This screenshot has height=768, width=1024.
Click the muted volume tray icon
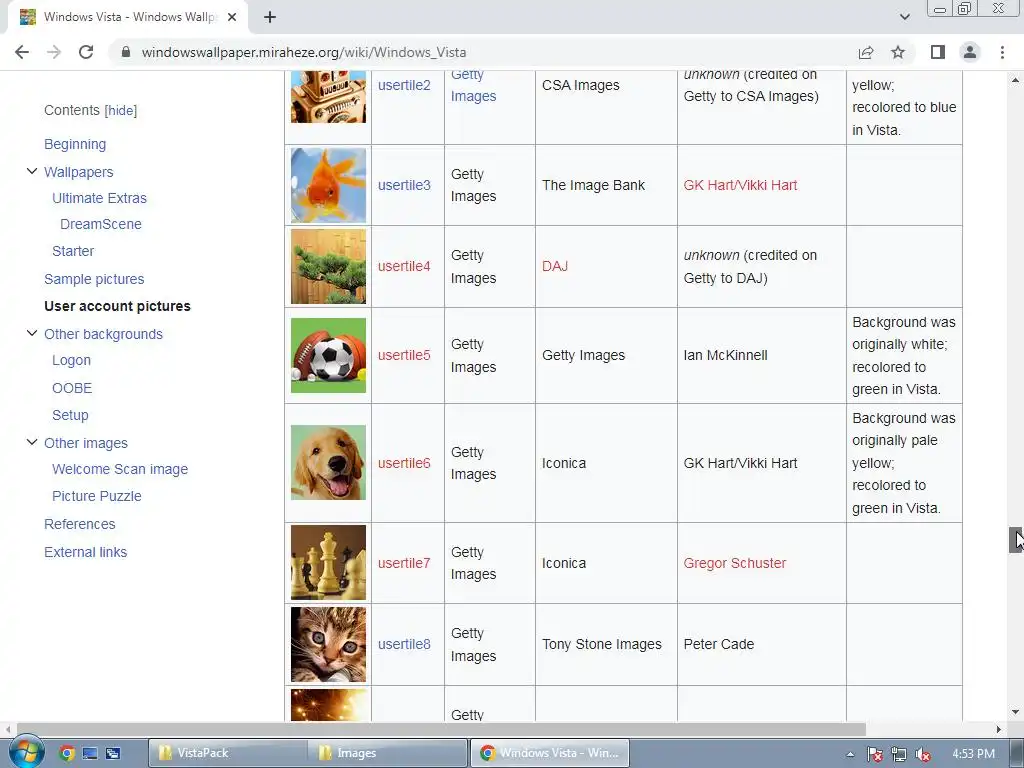pos(923,754)
